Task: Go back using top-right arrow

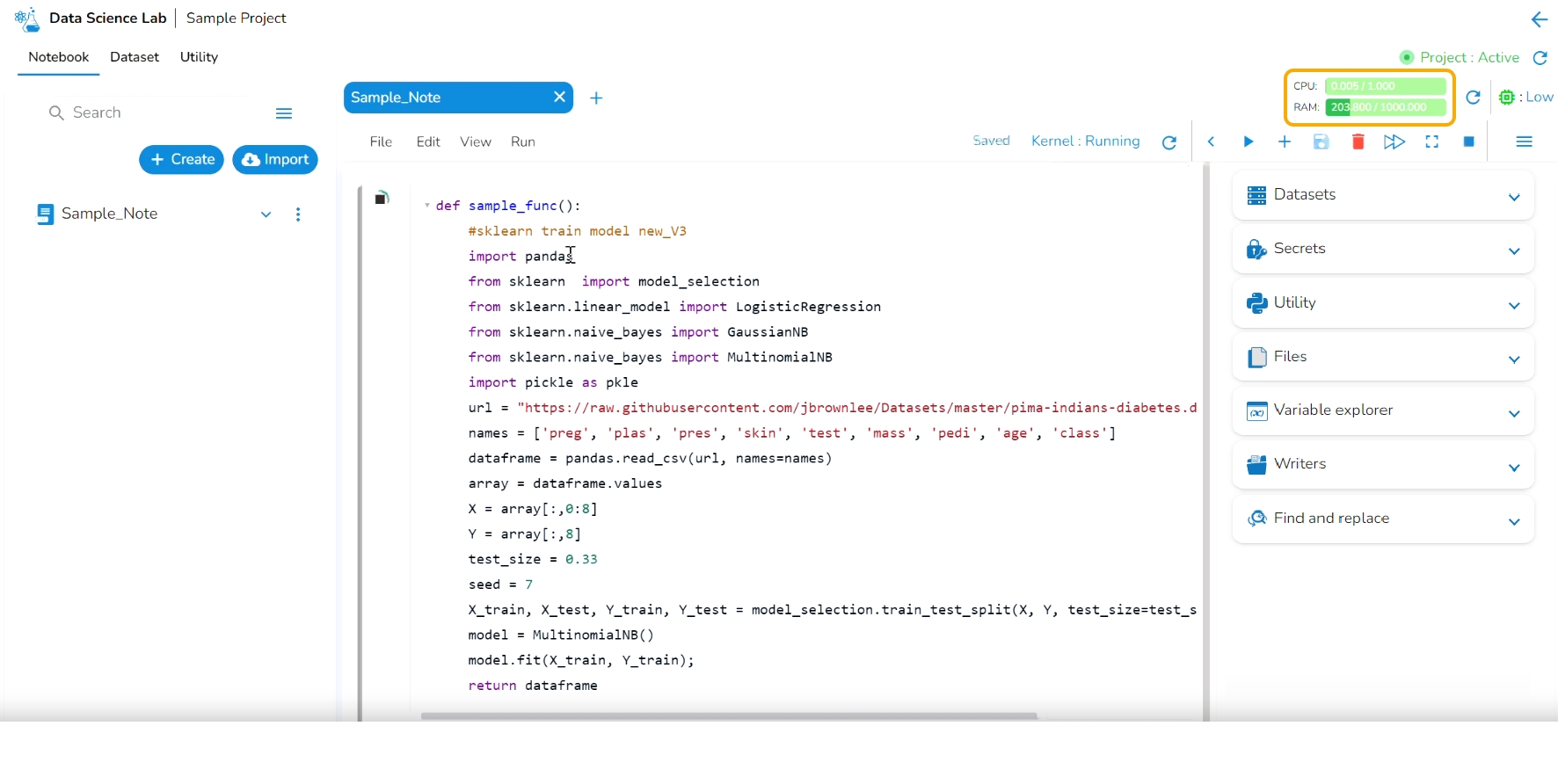Action: click(1539, 19)
